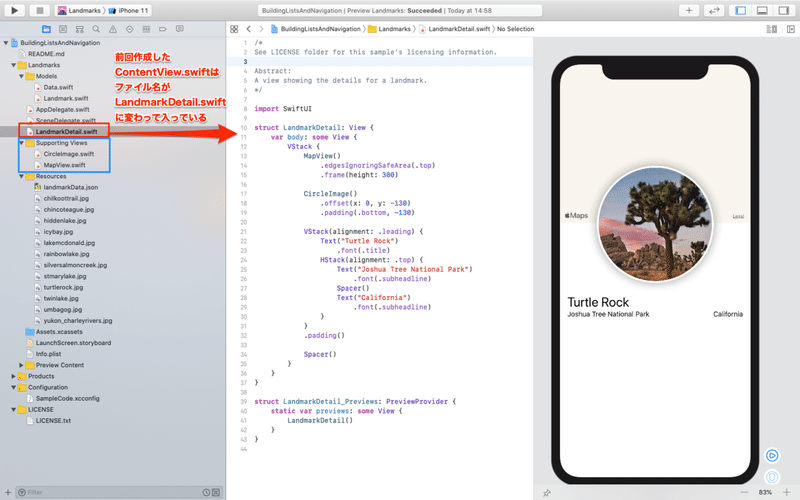Open the Breakpoint navigator
The height and width of the screenshot is (500, 800).
tap(163, 29)
